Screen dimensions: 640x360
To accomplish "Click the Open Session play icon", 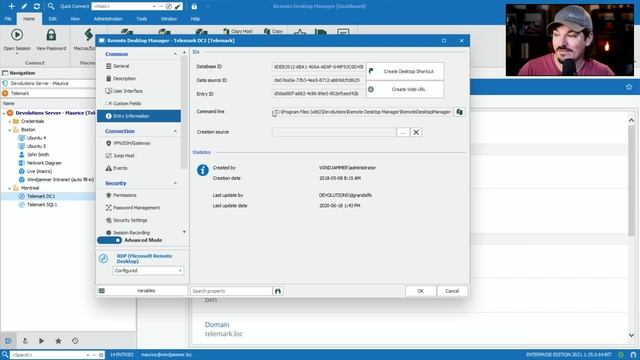I will [17, 35].
